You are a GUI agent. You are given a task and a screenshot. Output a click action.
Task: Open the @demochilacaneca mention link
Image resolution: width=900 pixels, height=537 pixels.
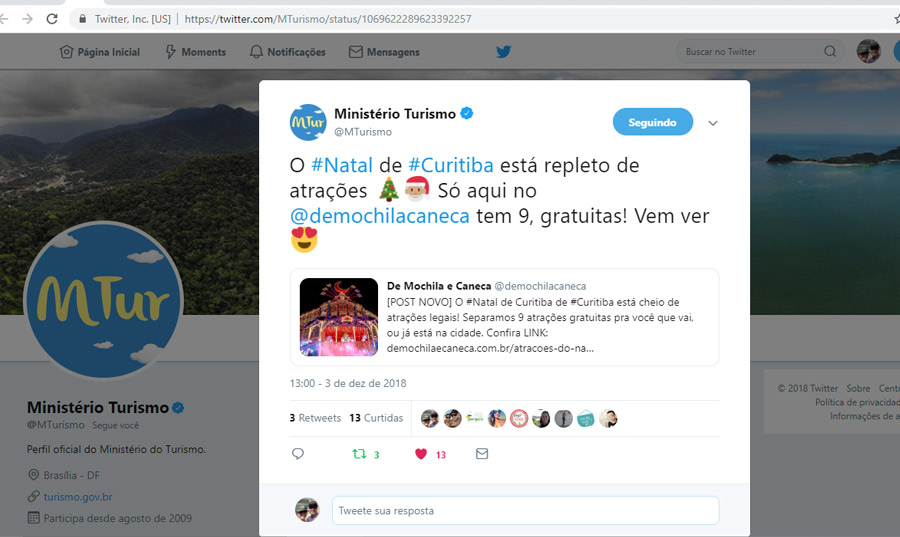point(379,216)
